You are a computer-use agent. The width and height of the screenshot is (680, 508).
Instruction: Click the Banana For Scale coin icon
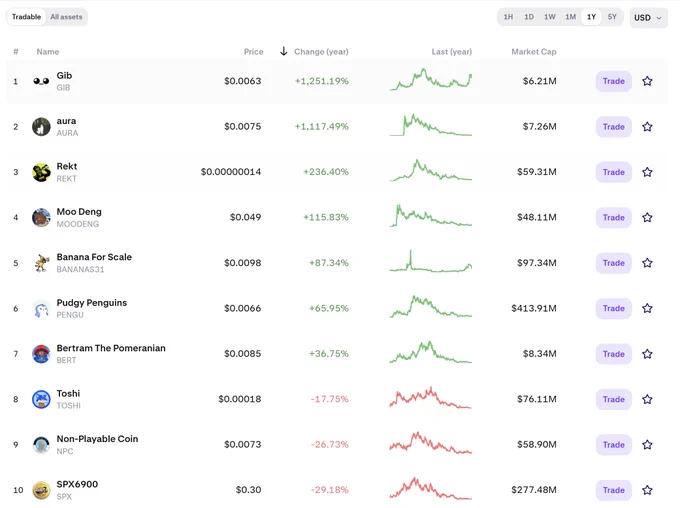[x=41, y=263]
